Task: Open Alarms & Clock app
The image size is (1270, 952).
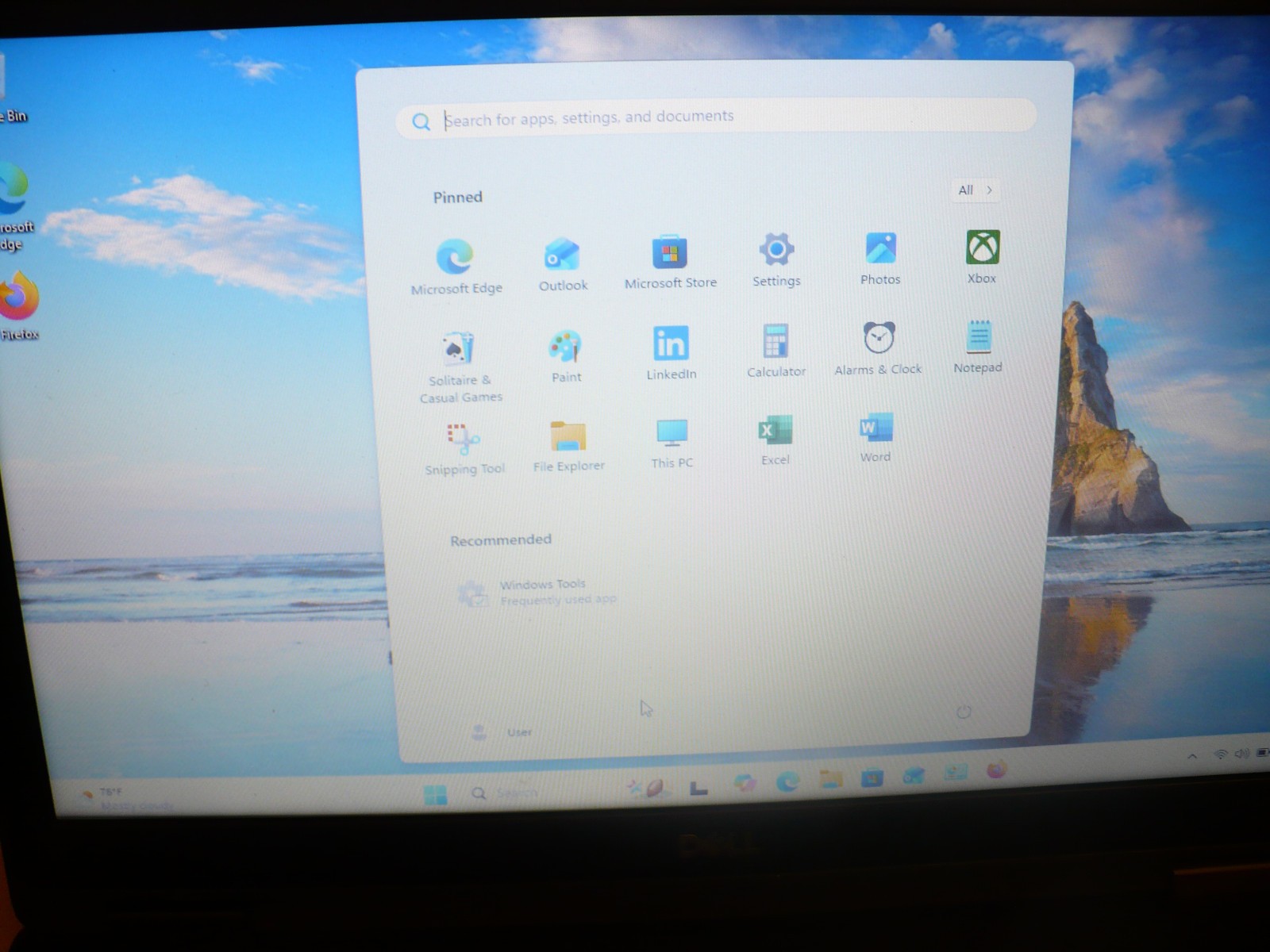Action: coord(878,347)
